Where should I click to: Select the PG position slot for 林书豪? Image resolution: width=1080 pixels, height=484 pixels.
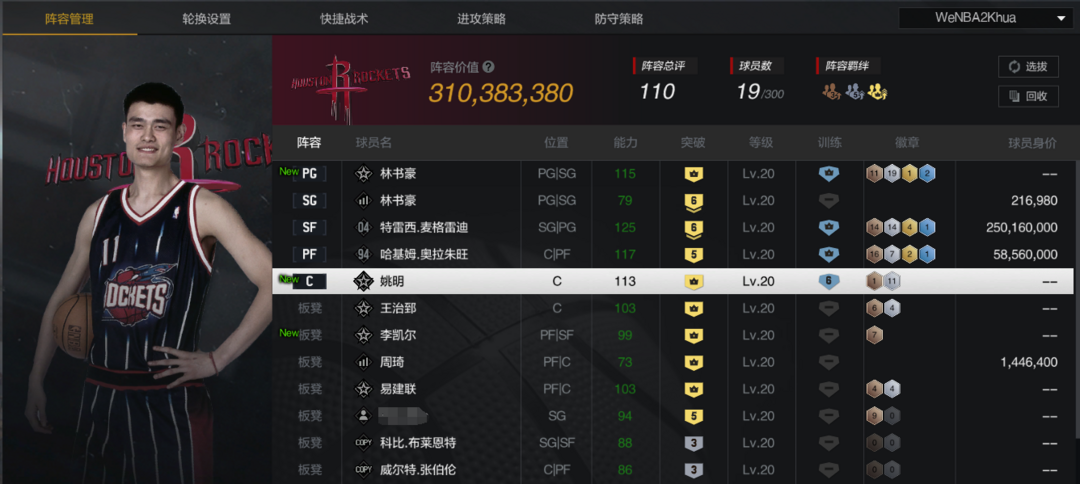[x=309, y=173]
